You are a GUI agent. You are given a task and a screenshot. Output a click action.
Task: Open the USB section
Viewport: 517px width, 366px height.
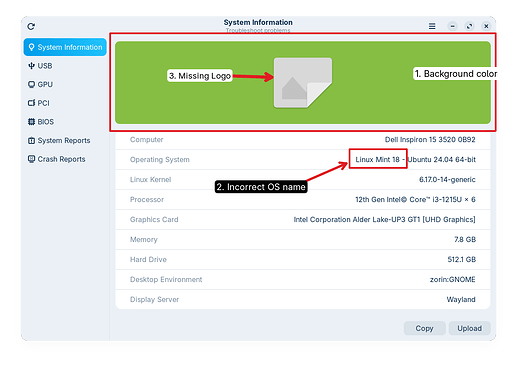click(65, 66)
